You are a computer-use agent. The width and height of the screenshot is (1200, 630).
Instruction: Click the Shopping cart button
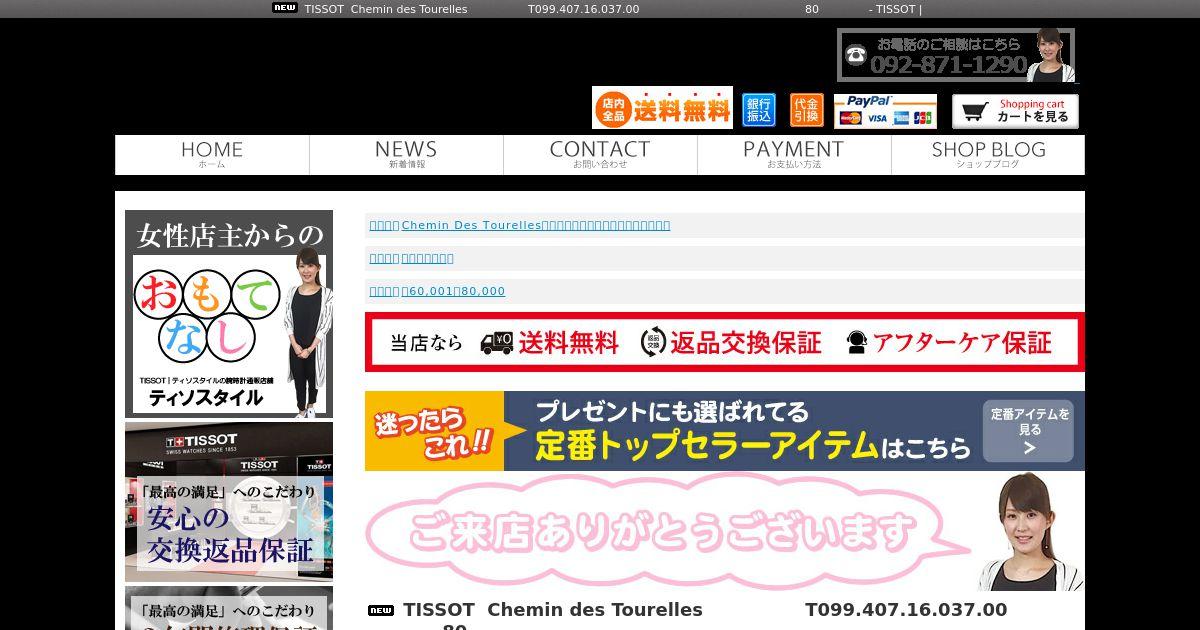pos(1015,111)
